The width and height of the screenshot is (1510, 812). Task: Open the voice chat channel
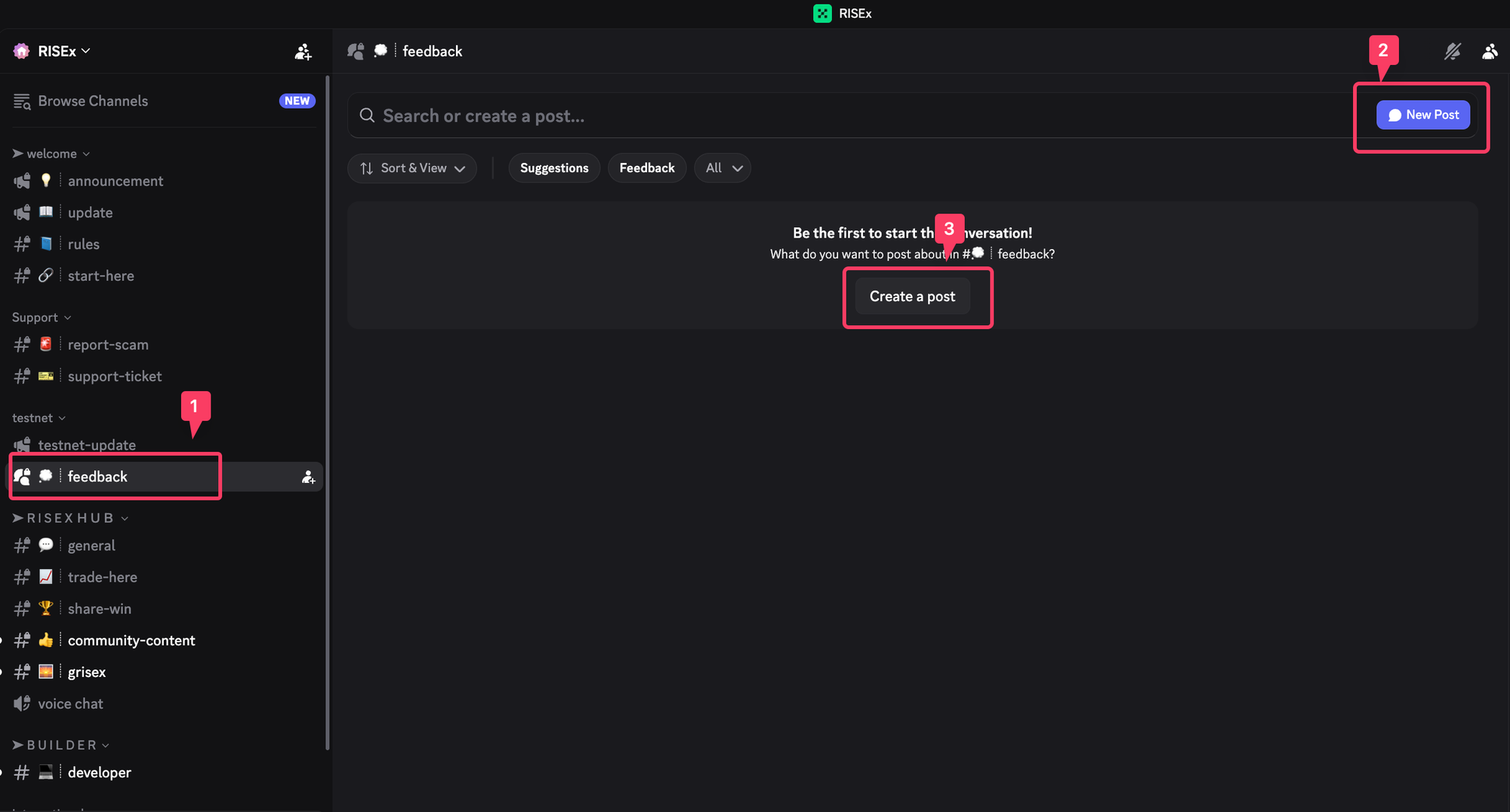(x=70, y=703)
